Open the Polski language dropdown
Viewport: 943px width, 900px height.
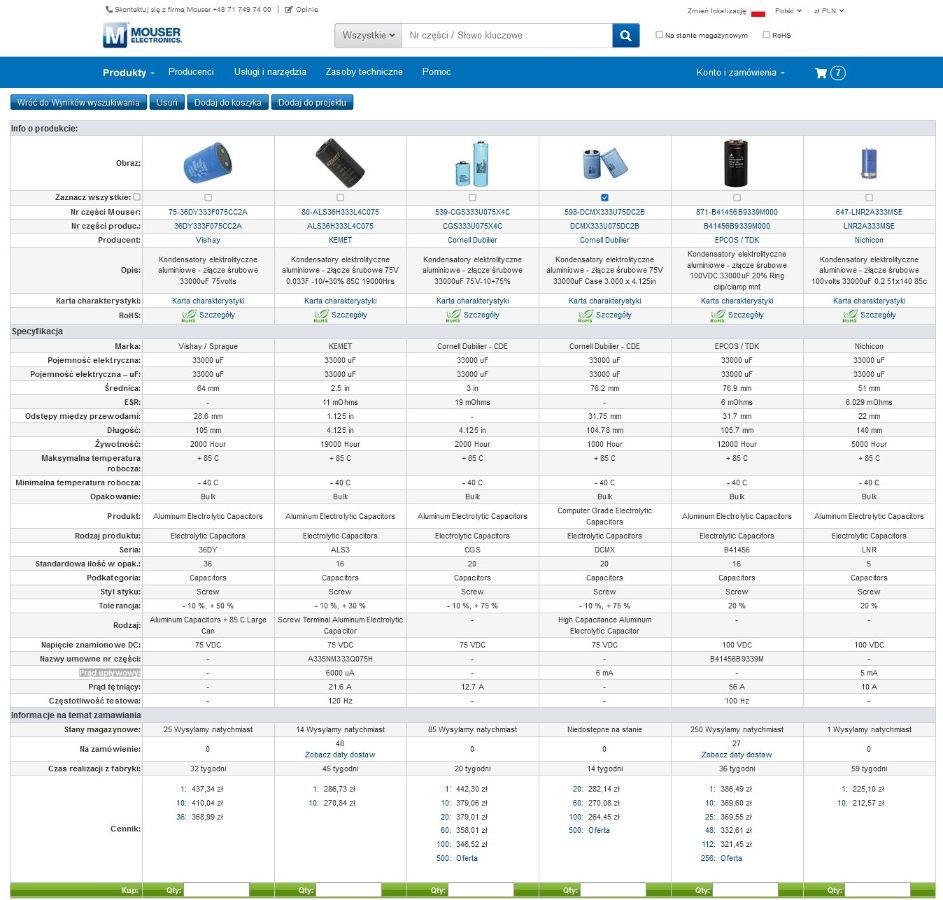click(x=788, y=11)
